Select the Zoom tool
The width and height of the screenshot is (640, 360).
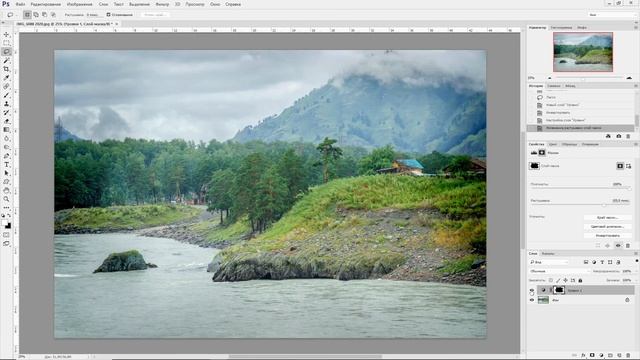click(x=7, y=199)
